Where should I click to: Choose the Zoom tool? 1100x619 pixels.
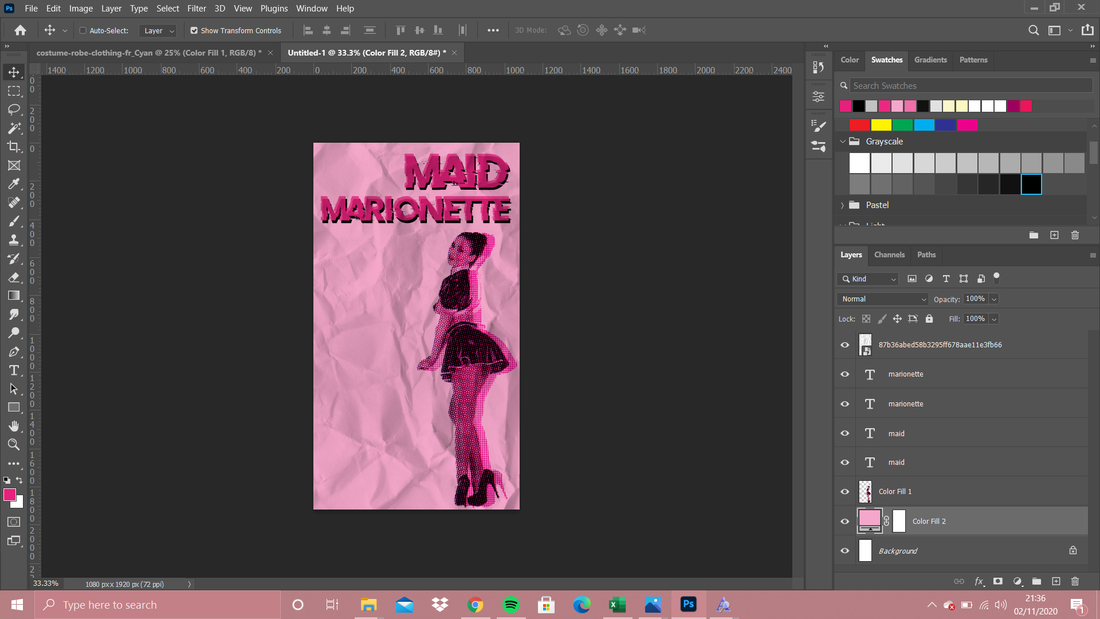14,444
